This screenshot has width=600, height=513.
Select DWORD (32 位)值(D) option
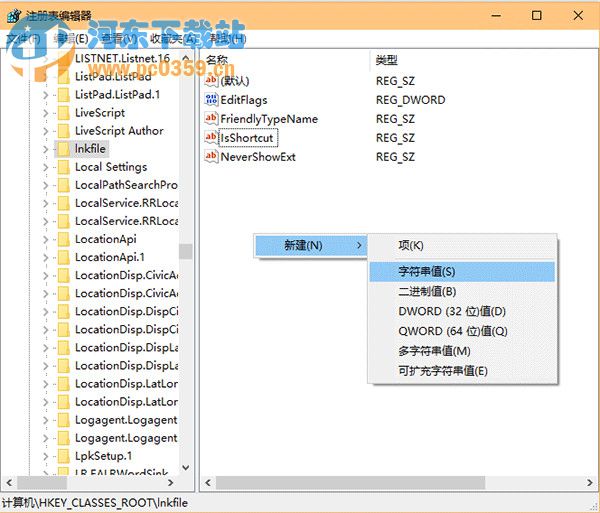[462, 311]
